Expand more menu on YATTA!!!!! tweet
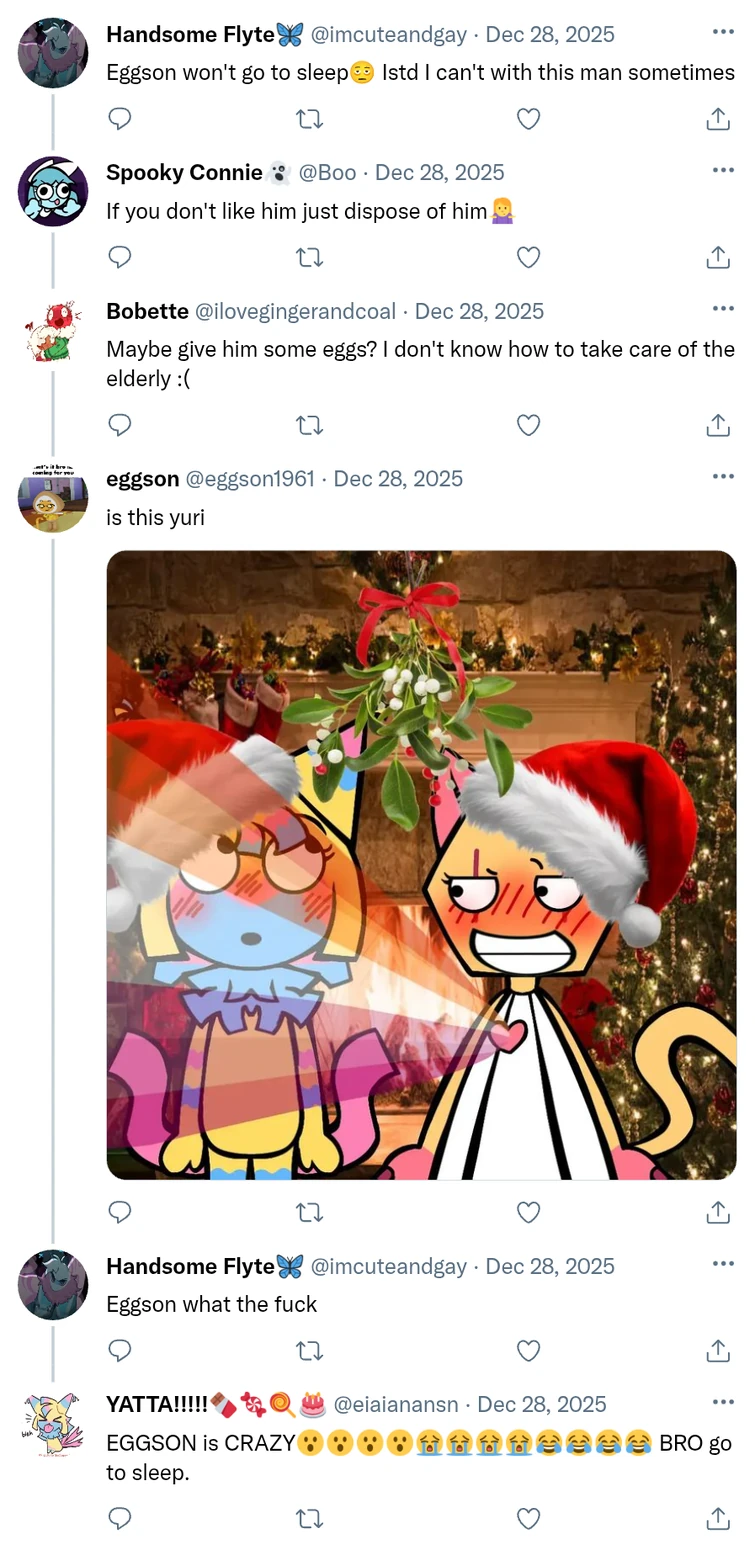This screenshot has height=1550, width=755. tap(723, 1402)
